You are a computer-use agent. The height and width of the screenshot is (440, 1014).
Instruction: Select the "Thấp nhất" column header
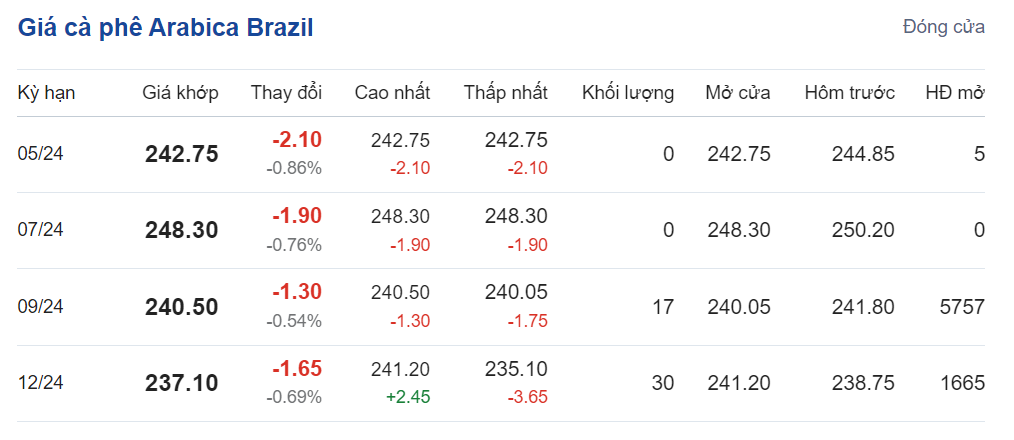click(505, 93)
